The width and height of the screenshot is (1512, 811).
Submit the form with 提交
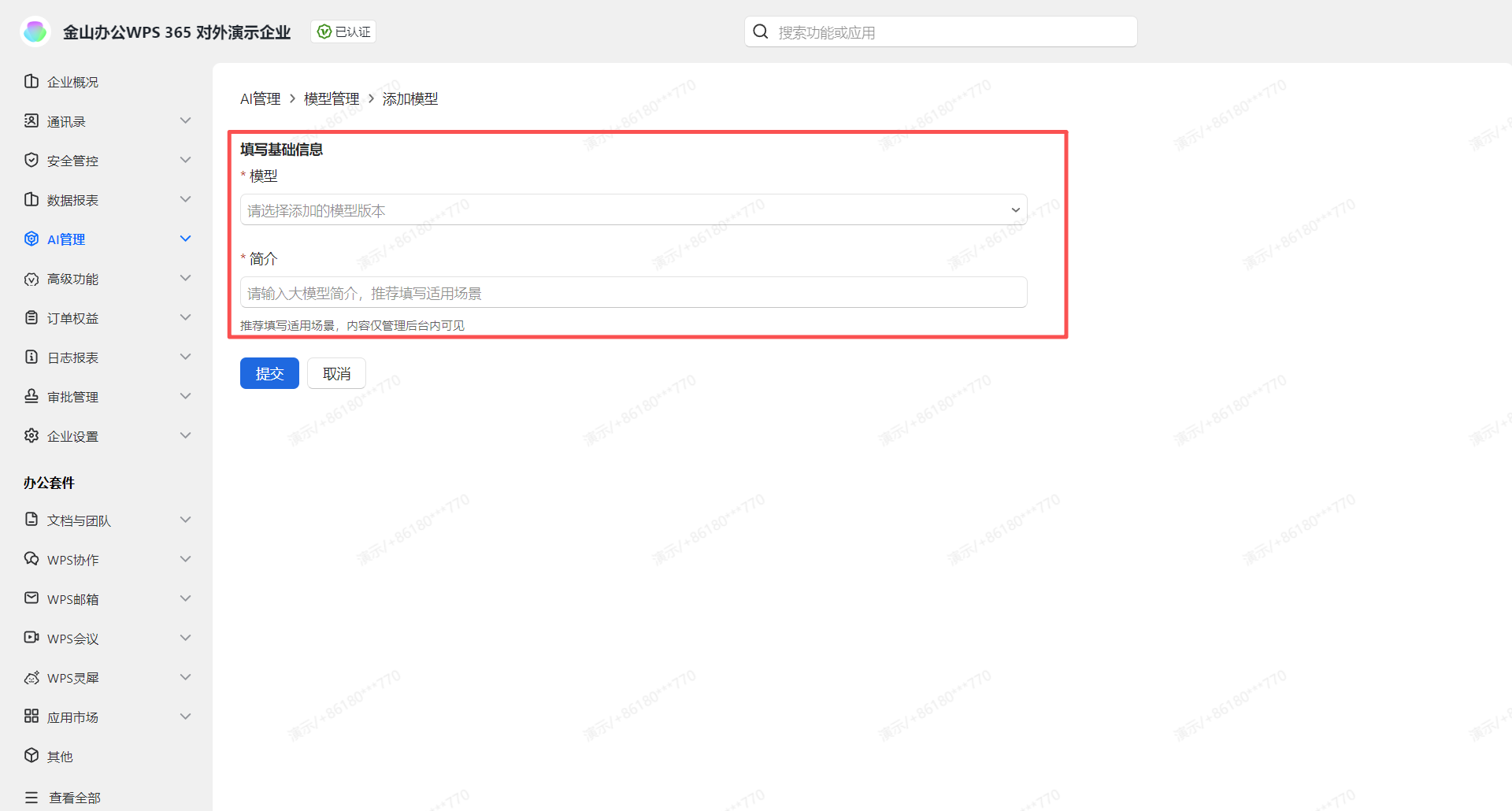tap(269, 373)
